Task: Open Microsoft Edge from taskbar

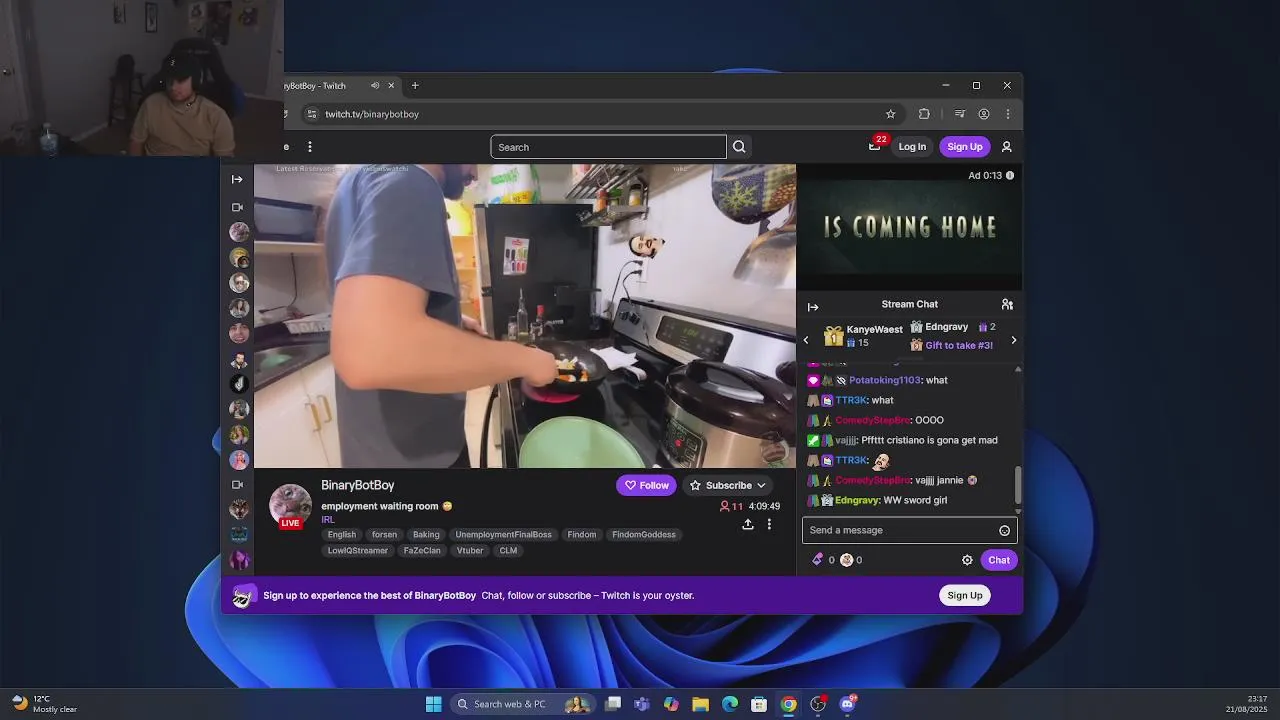Action: (x=730, y=704)
